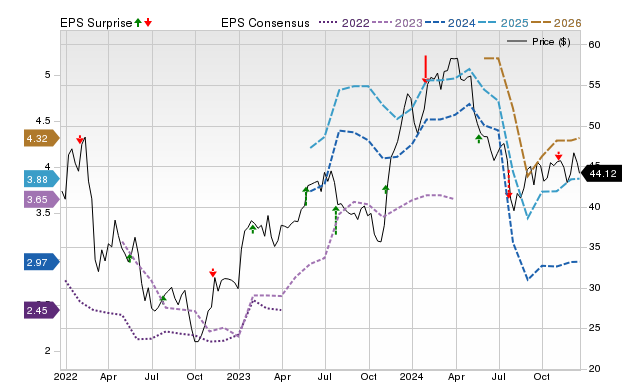Screen dimensions: 640x382
Task: Click the Apr label right after 2022
Action: [108, 376]
